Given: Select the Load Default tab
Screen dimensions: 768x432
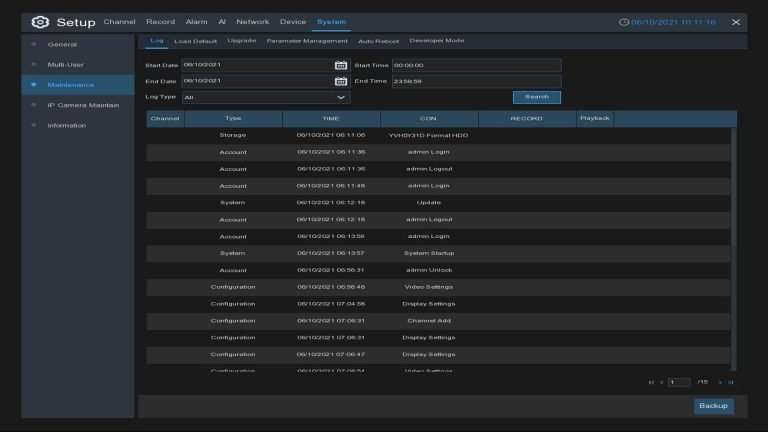Looking at the screenshot, I should 196,41.
